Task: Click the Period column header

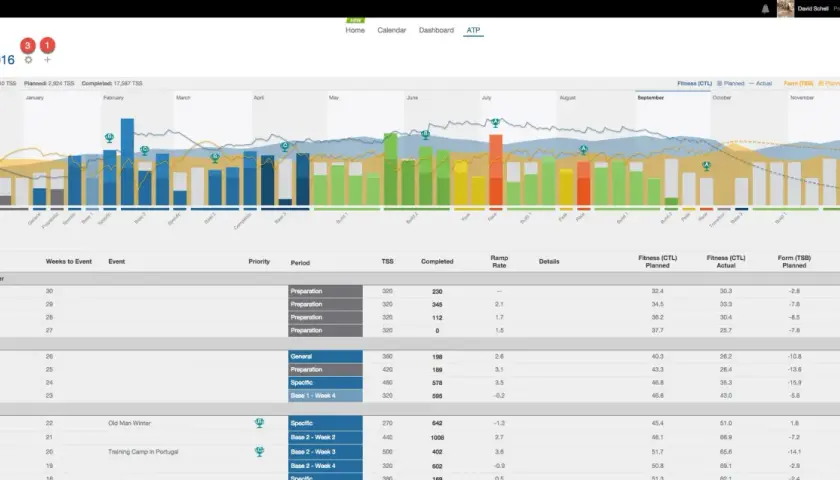Action: tap(300, 263)
